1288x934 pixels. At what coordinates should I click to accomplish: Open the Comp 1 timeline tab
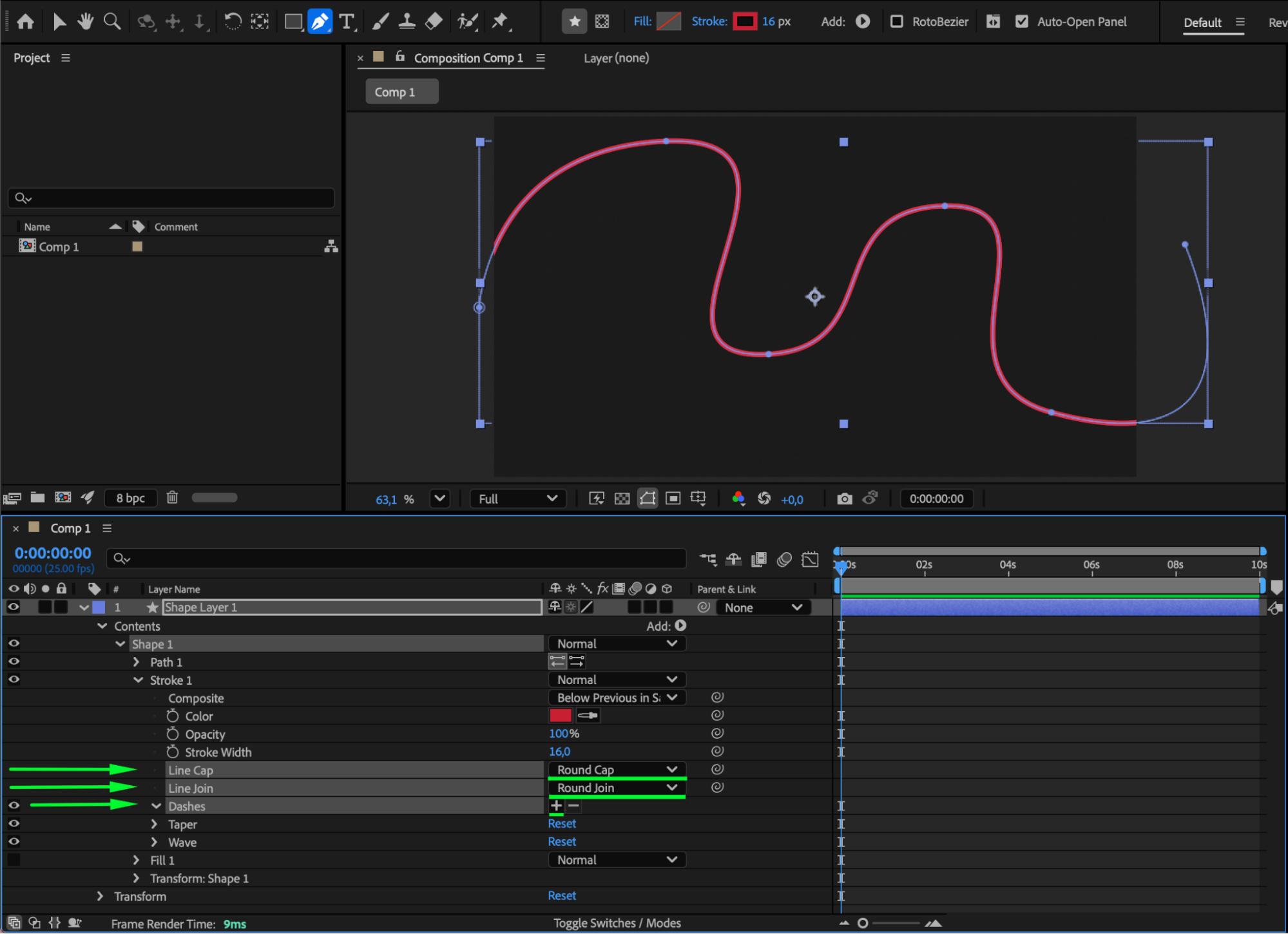(70, 528)
